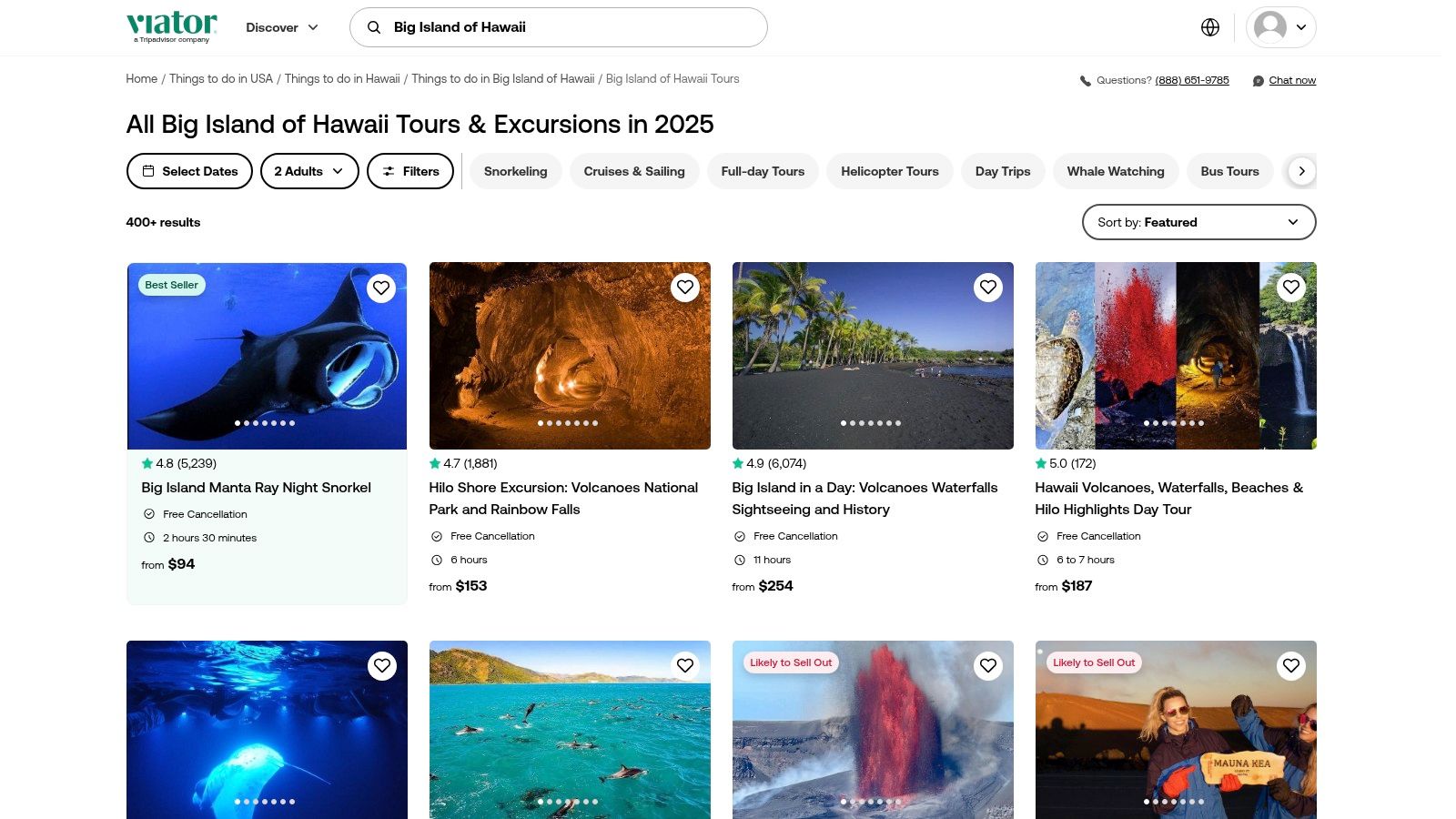Expand the Discover menu
Image resolution: width=1456 pixels, height=819 pixels.
(282, 27)
